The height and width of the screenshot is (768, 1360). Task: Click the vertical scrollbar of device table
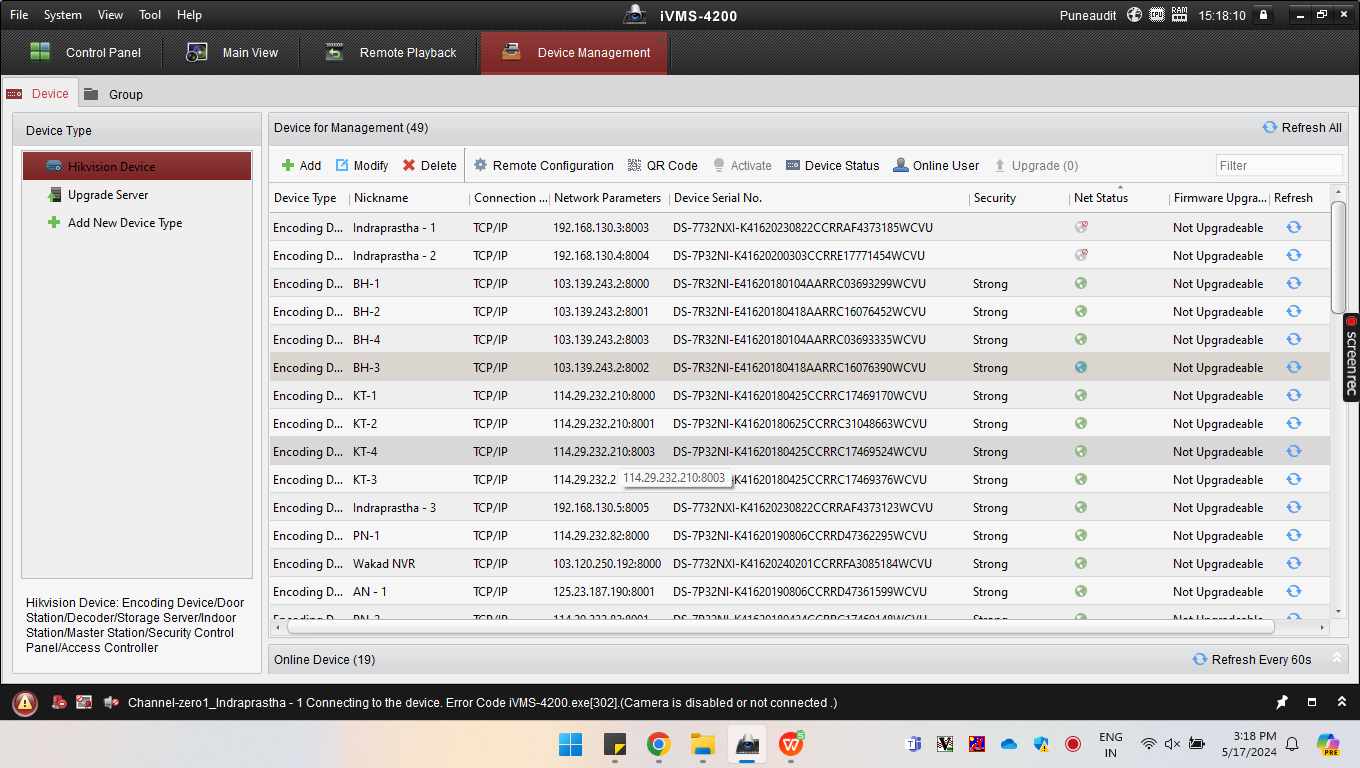click(1339, 257)
